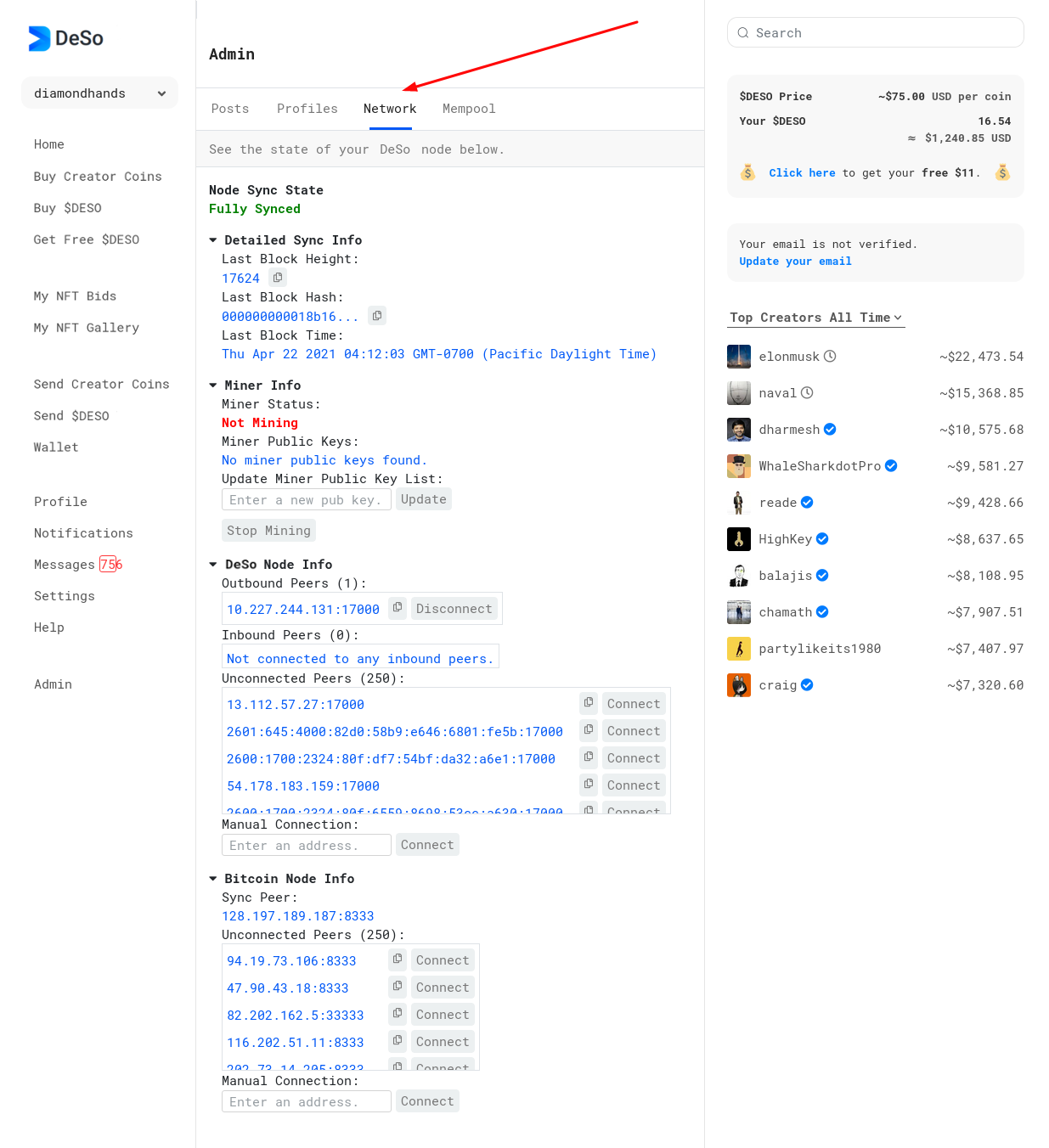Screen dimensions: 1049x1148
Task: Click DeSo manual connection Connect button
Action: point(427,845)
